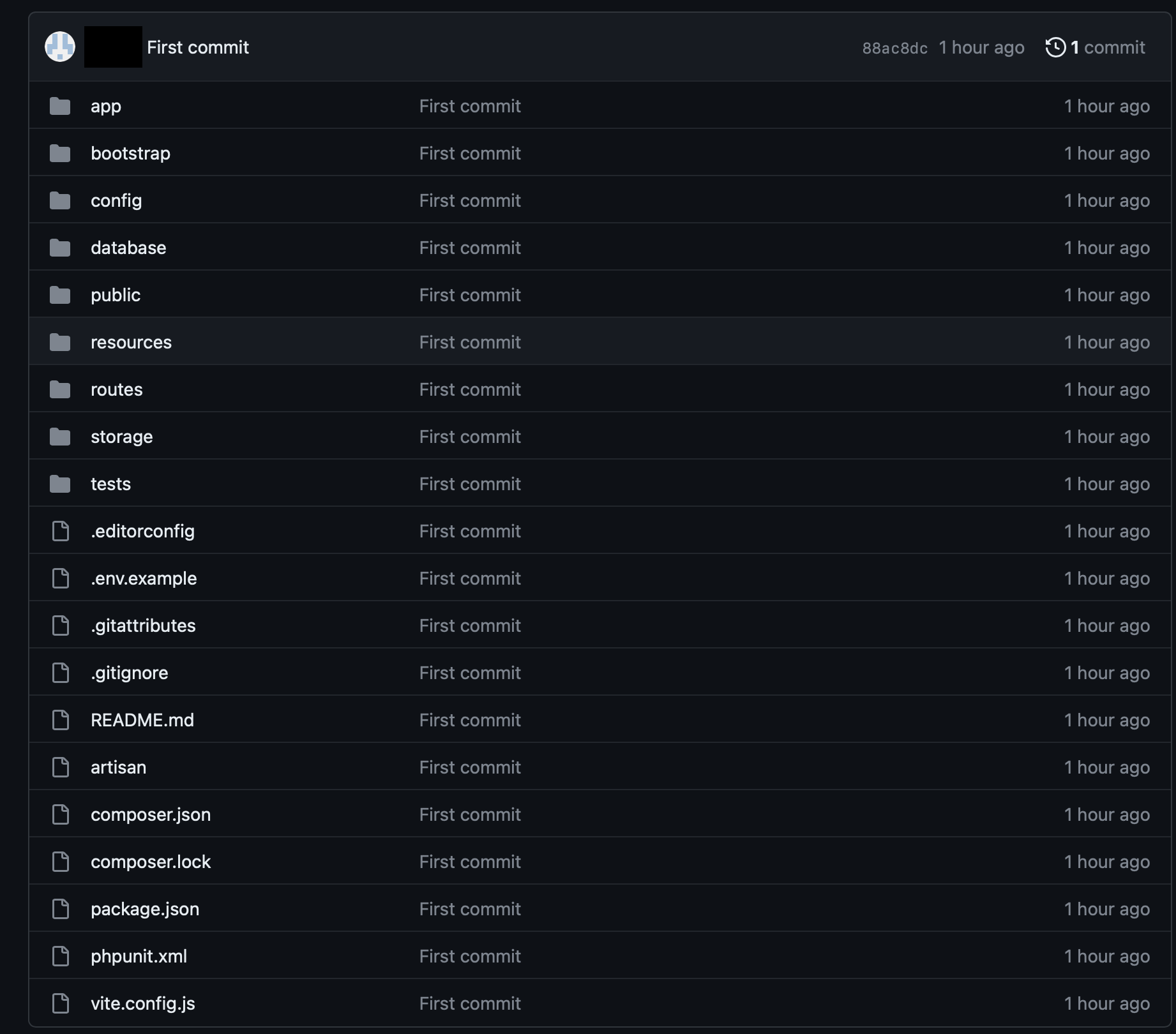Click the file icon beside .gitignore

[x=61, y=673]
